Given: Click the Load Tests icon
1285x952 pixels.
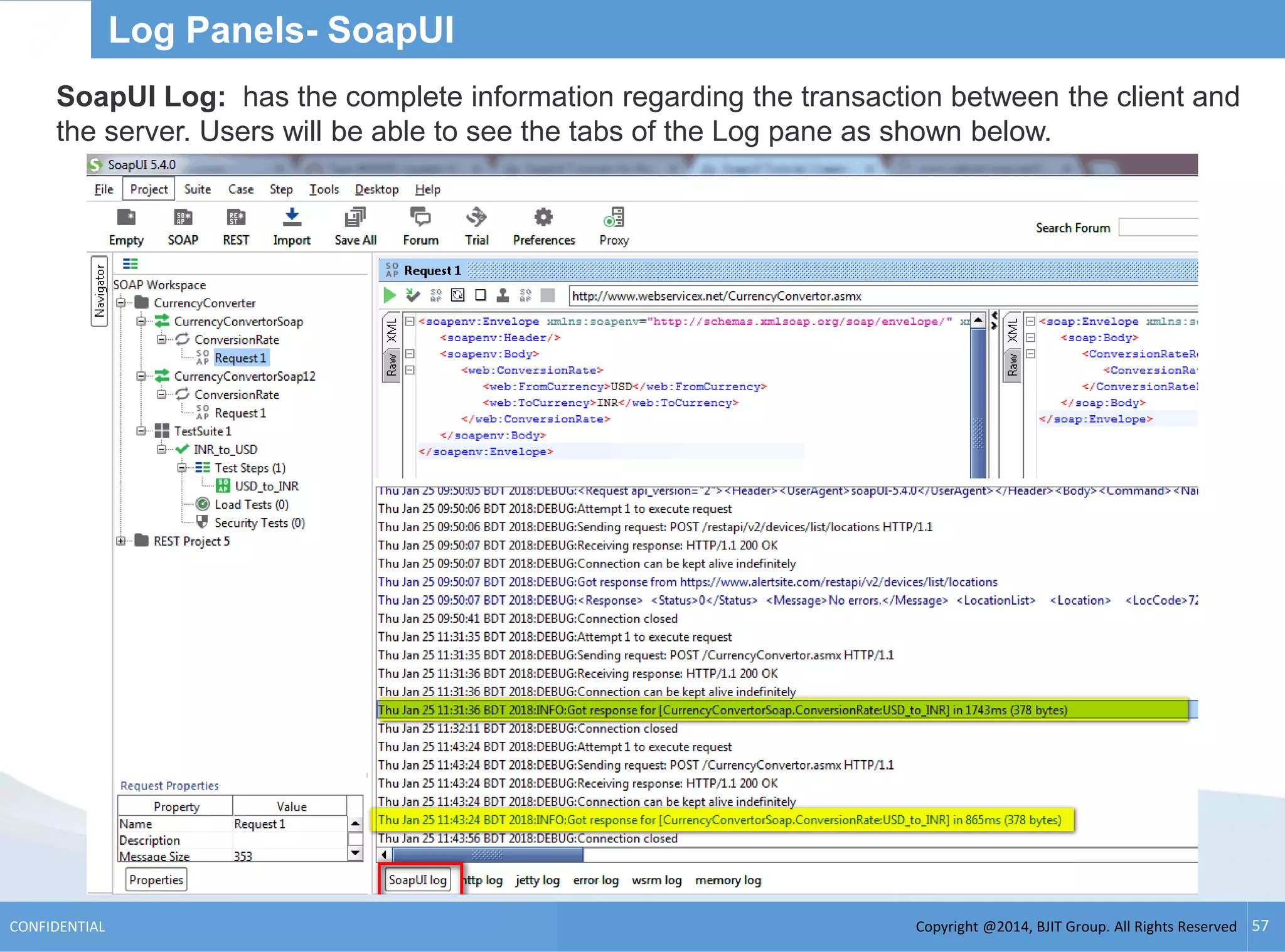Looking at the screenshot, I should point(203,504).
